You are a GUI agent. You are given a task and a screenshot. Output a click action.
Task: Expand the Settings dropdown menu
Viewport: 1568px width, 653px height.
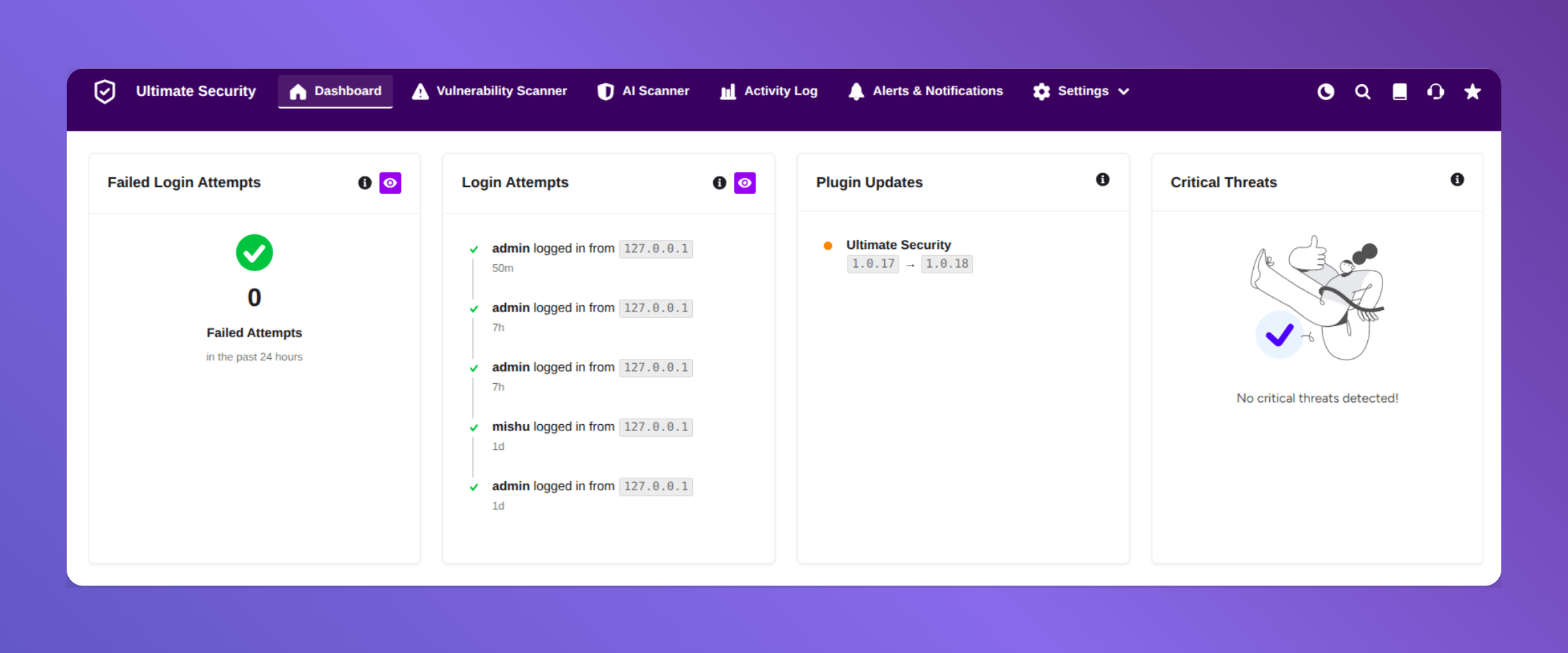[x=1081, y=91]
